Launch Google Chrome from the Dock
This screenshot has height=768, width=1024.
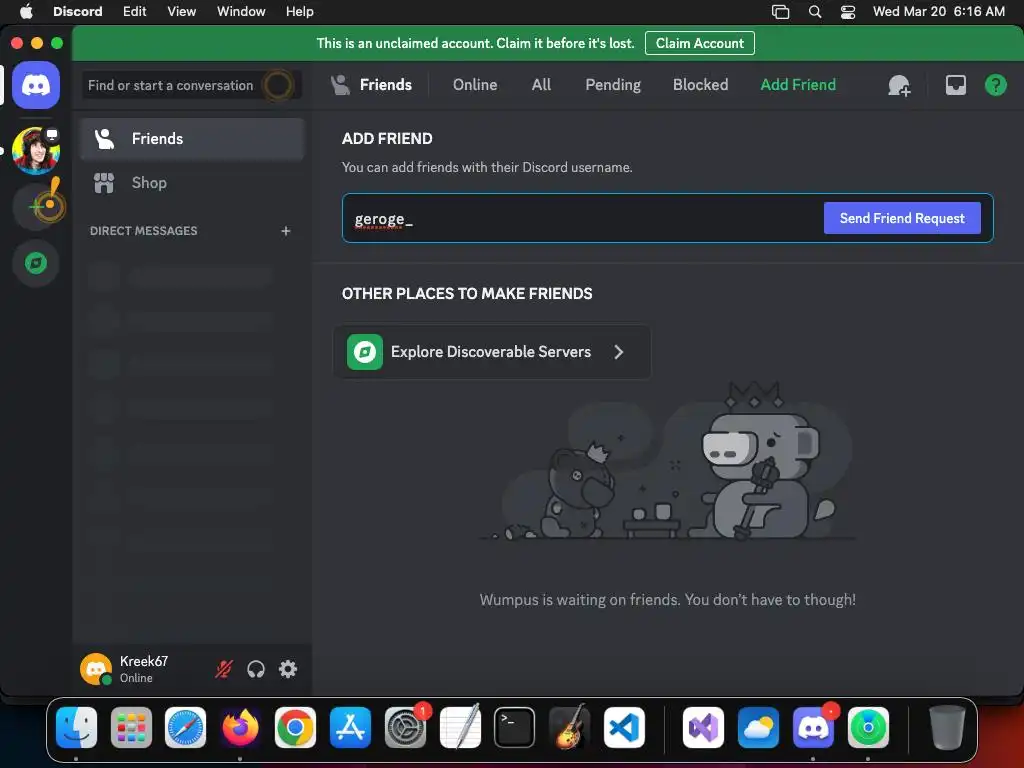[295, 727]
